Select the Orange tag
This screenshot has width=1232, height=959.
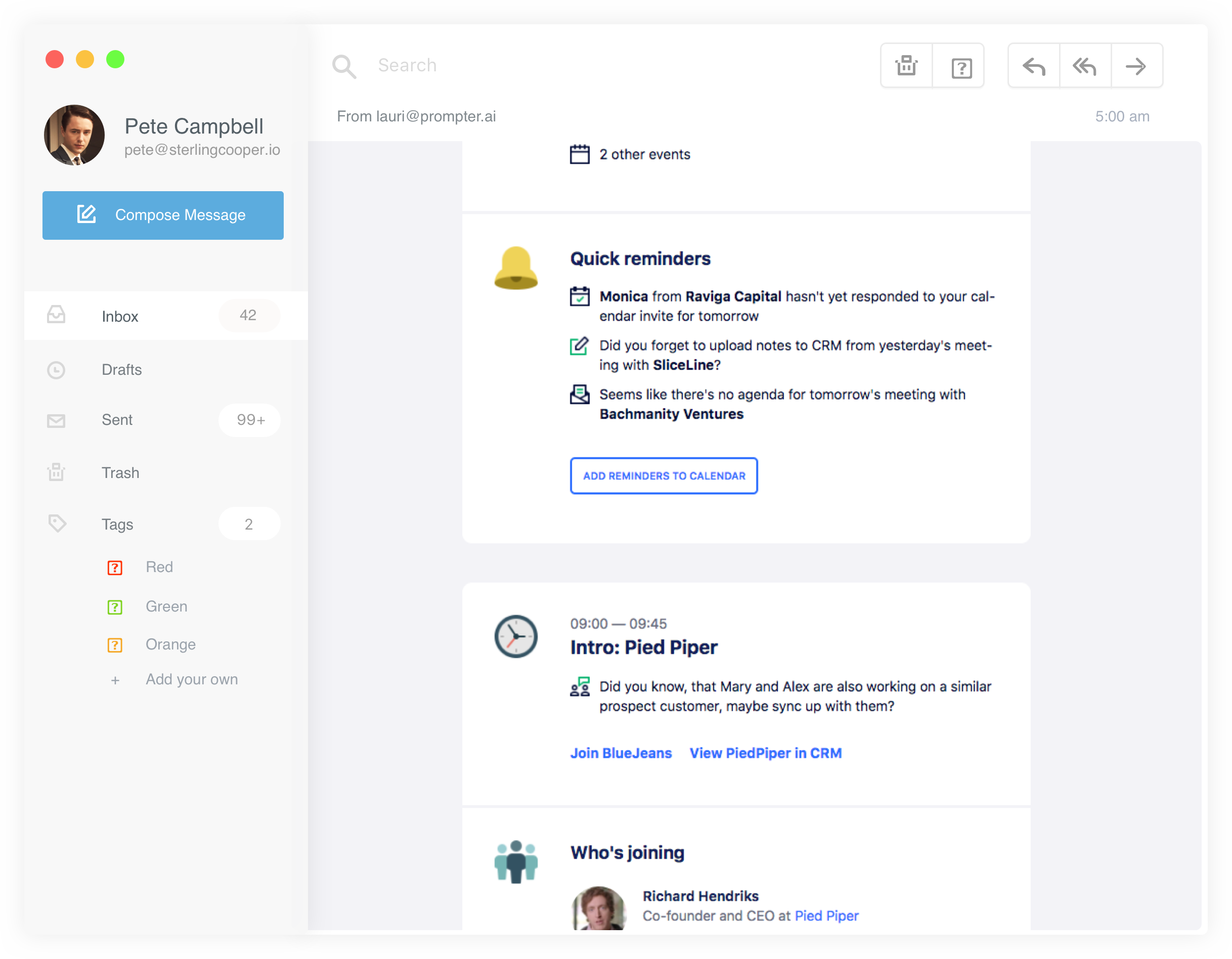pos(170,645)
